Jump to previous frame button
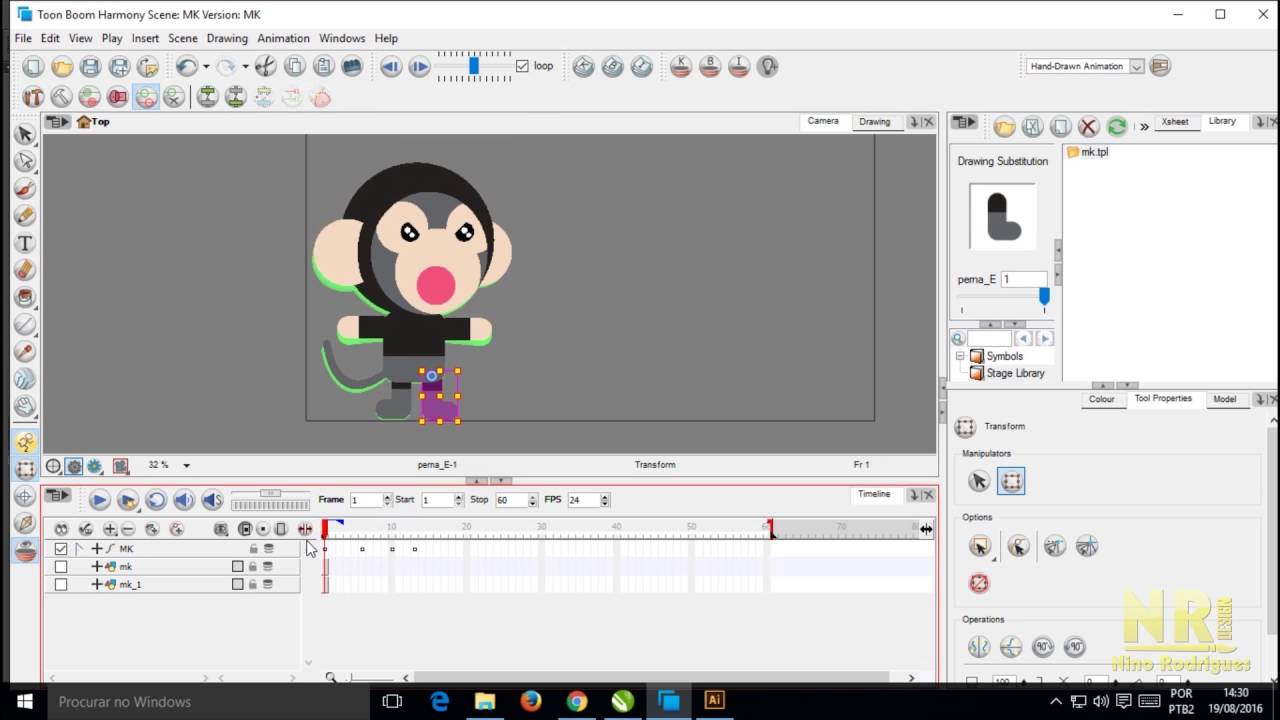The image size is (1280, 720). tap(391, 67)
